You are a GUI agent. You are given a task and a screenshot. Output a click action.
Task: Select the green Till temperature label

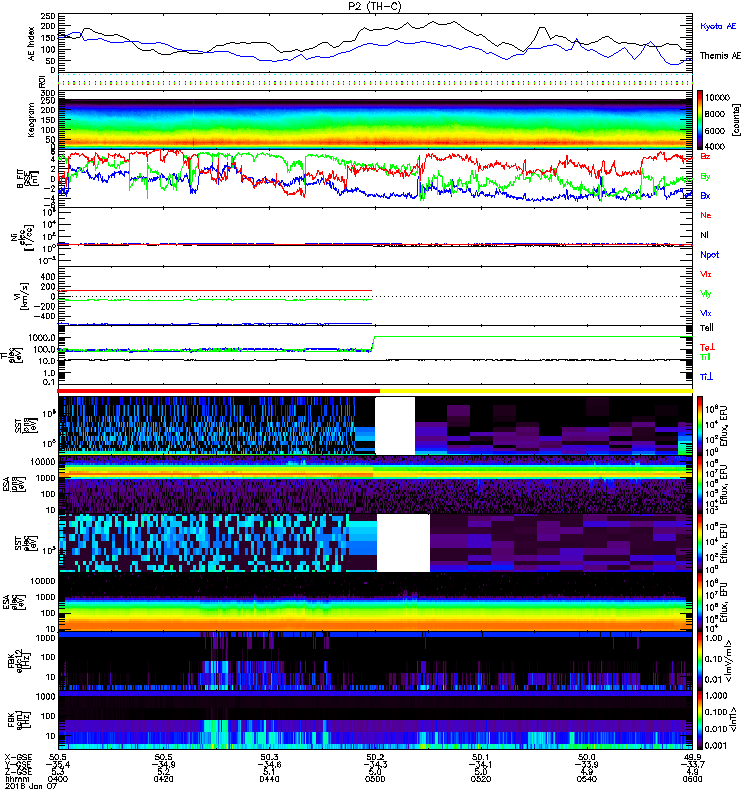(705, 357)
